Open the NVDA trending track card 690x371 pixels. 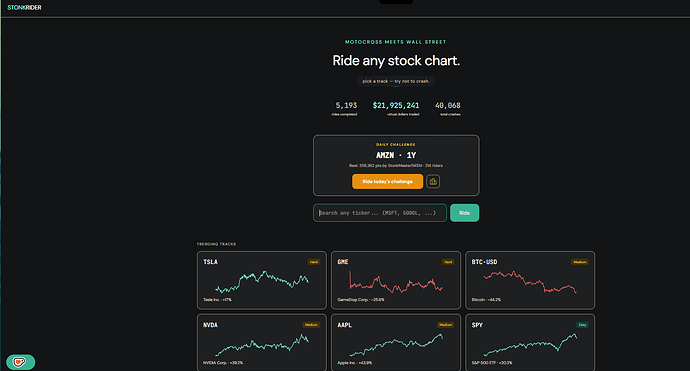click(262, 342)
